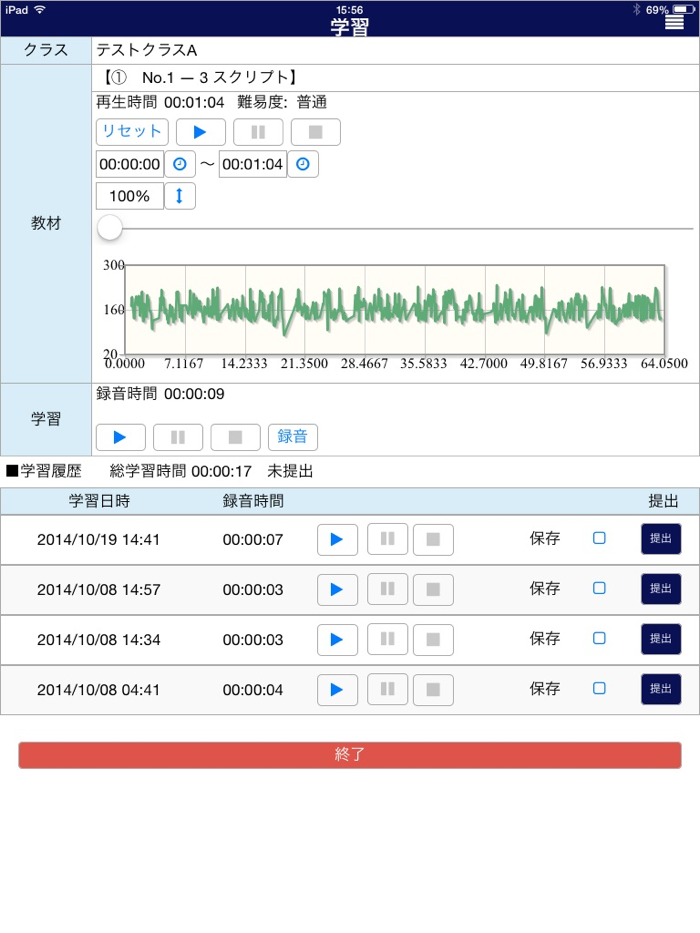The image size is (700, 933).
Task: Submit the 2014/10/08 14:34 recording
Action: (661, 638)
